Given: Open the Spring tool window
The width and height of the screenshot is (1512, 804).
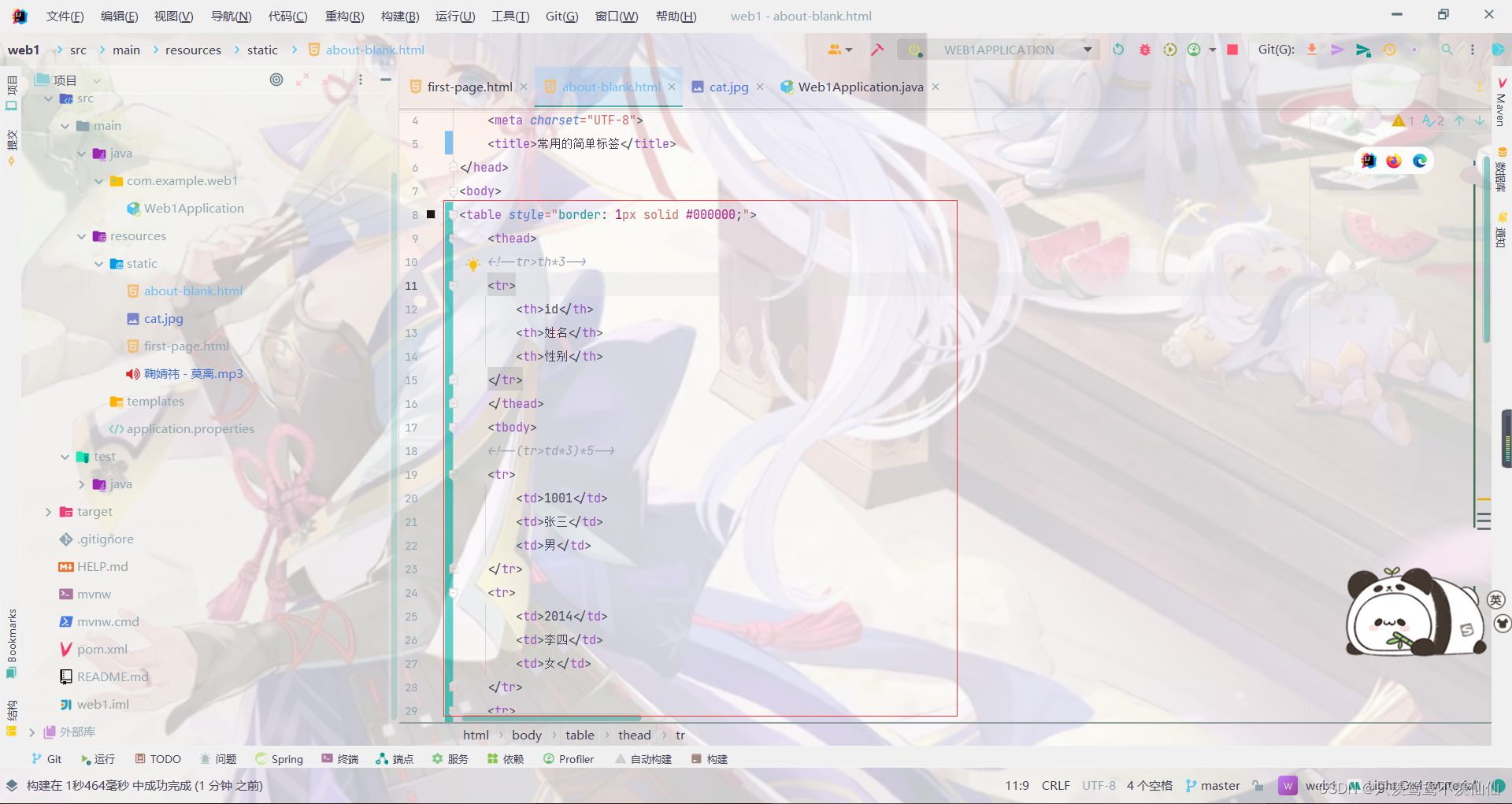Looking at the screenshot, I should [279, 759].
